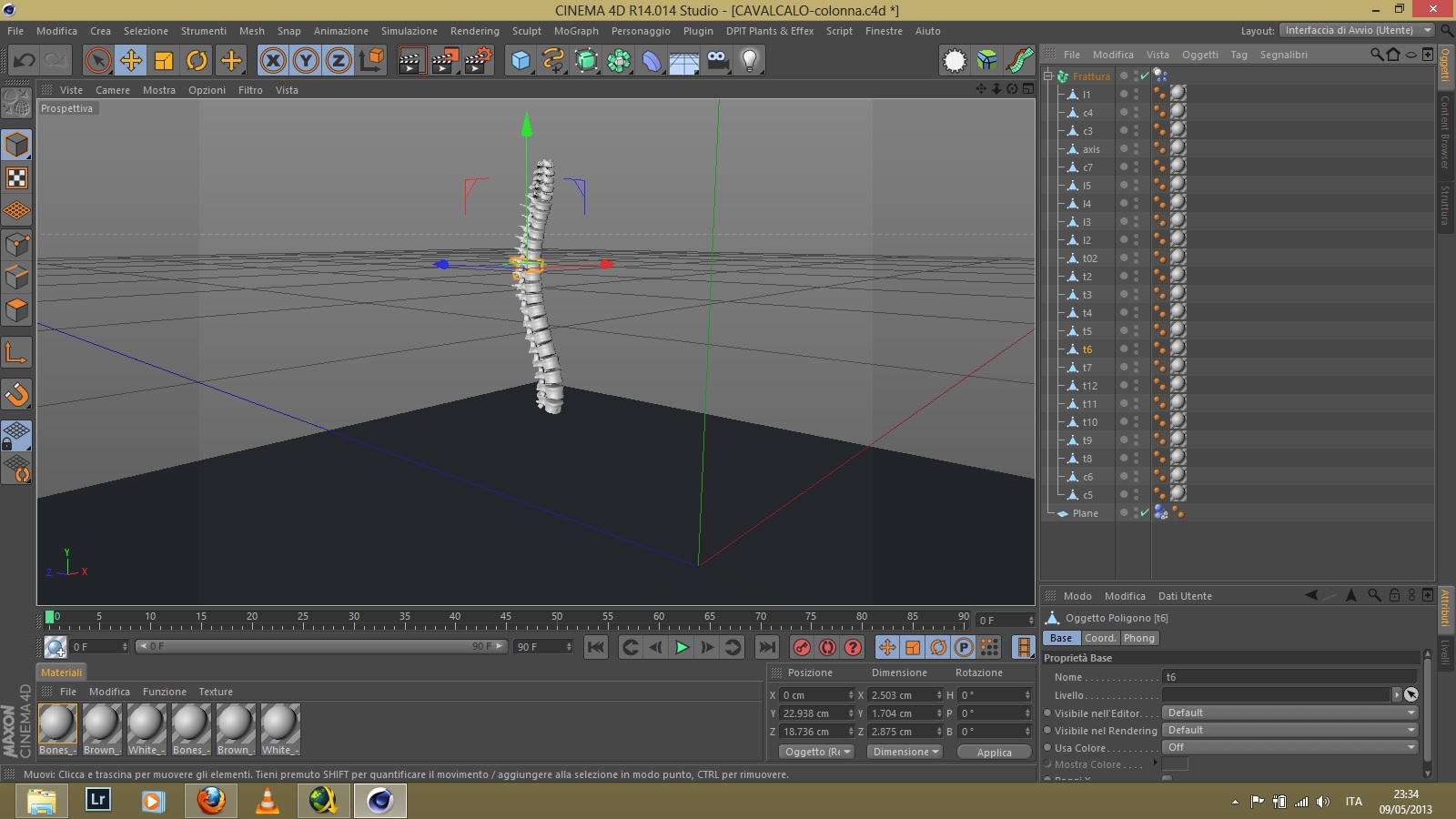This screenshot has width=1456, height=819.
Task: Toggle X axis lock
Action: click(x=272, y=61)
